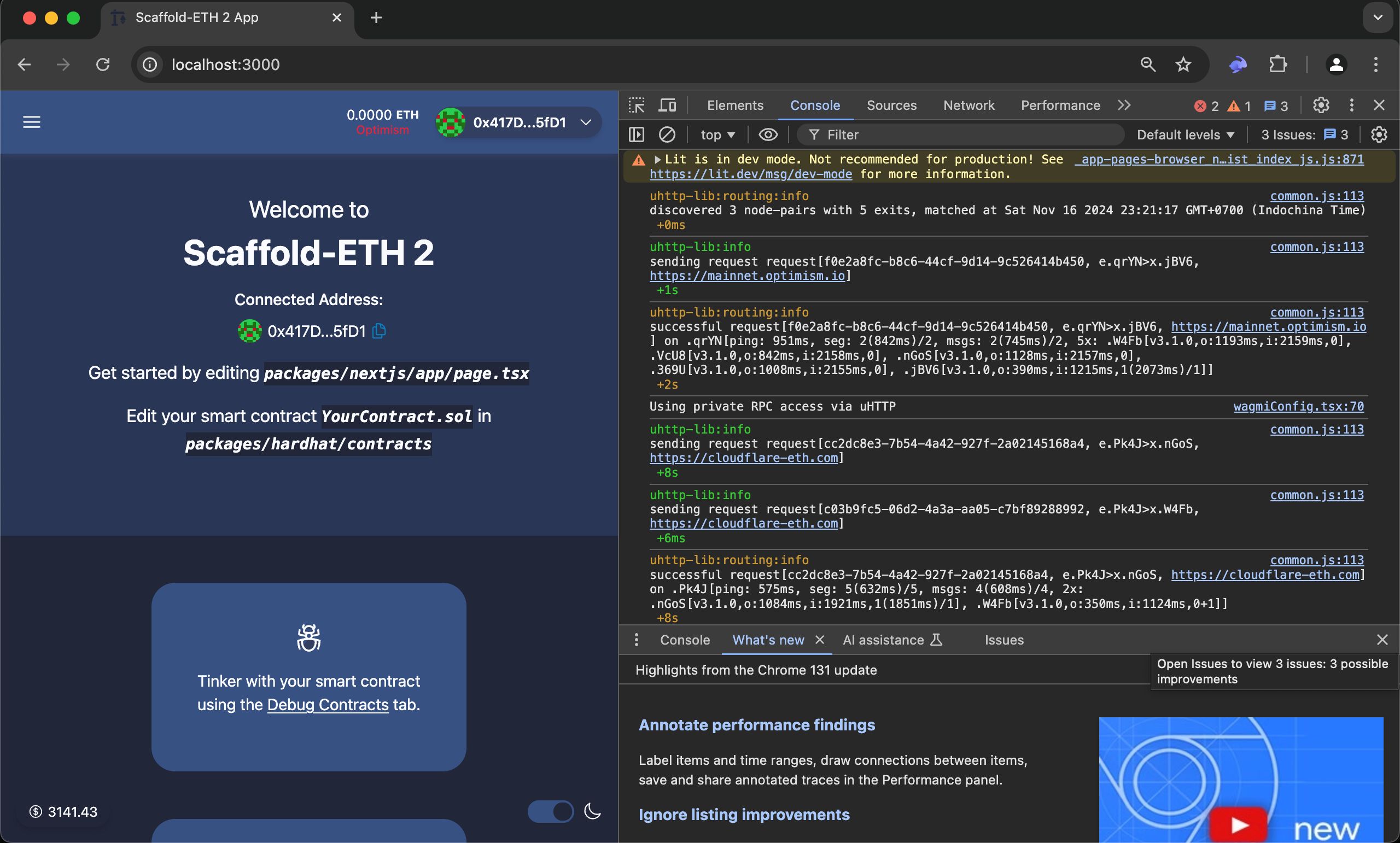Screen dimensions: 1400x843
Task: Bookmark this page with star icon
Action: click(x=1183, y=64)
